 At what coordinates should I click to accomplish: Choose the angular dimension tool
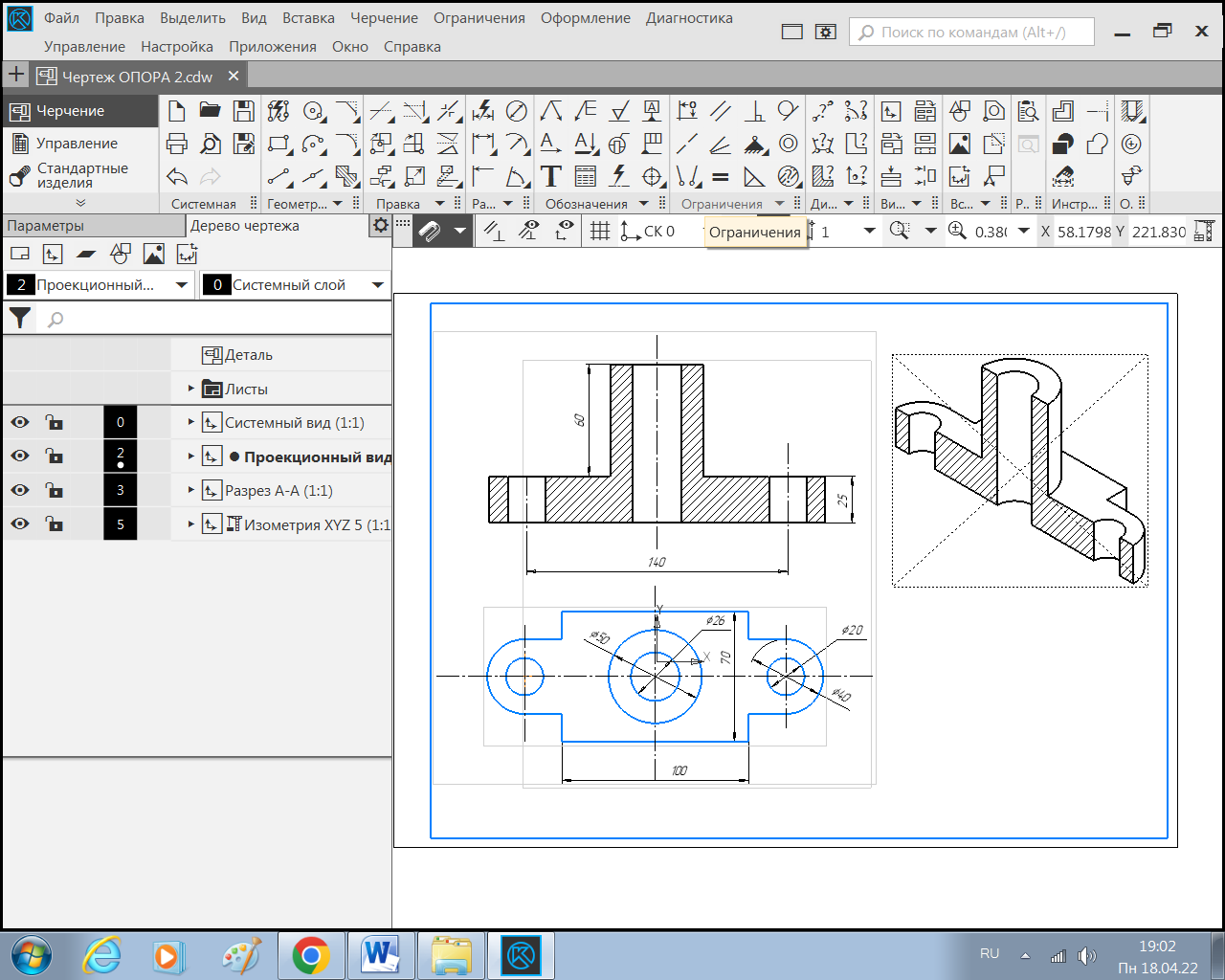click(517, 176)
